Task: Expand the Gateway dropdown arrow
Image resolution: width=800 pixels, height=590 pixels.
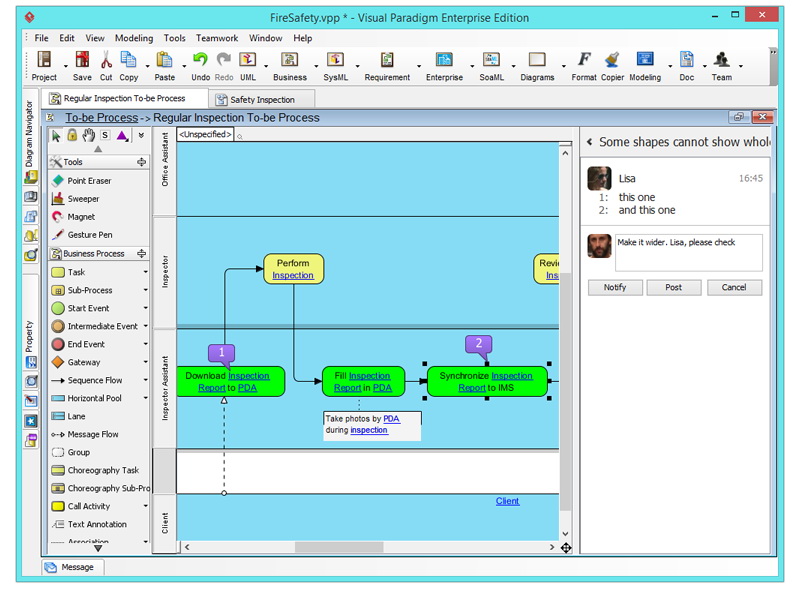Action: (x=145, y=362)
